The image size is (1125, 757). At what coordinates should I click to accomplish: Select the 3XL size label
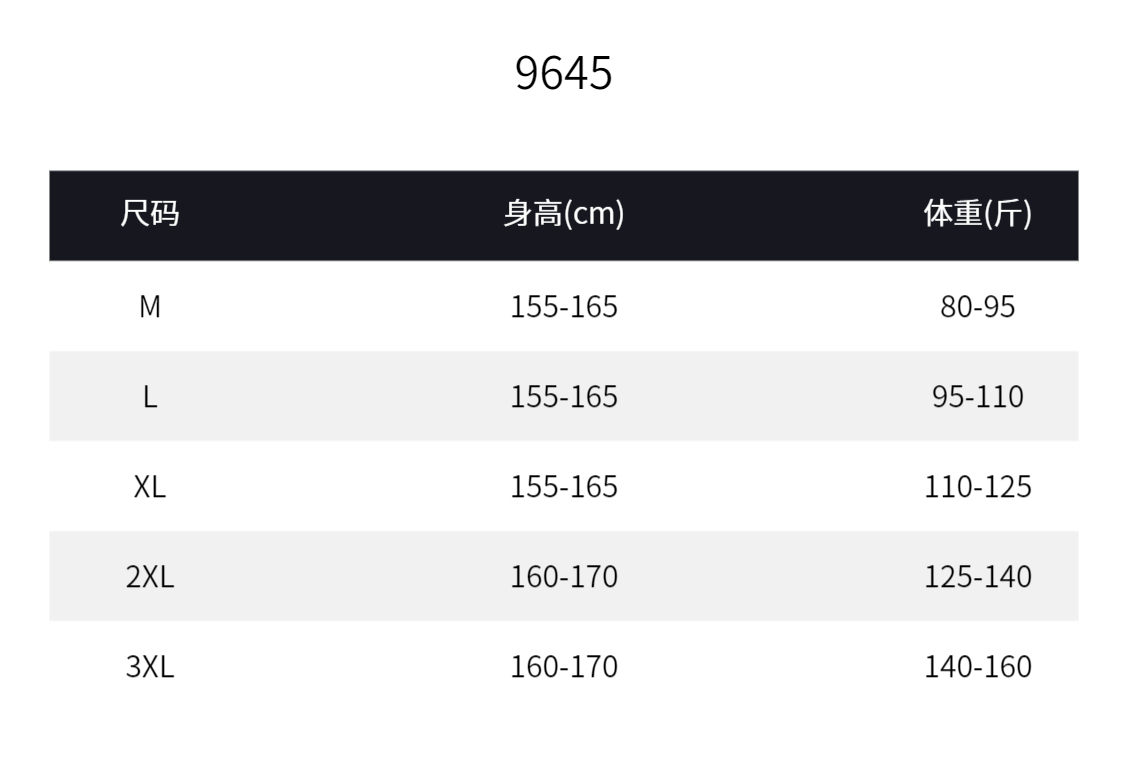pos(150,667)
